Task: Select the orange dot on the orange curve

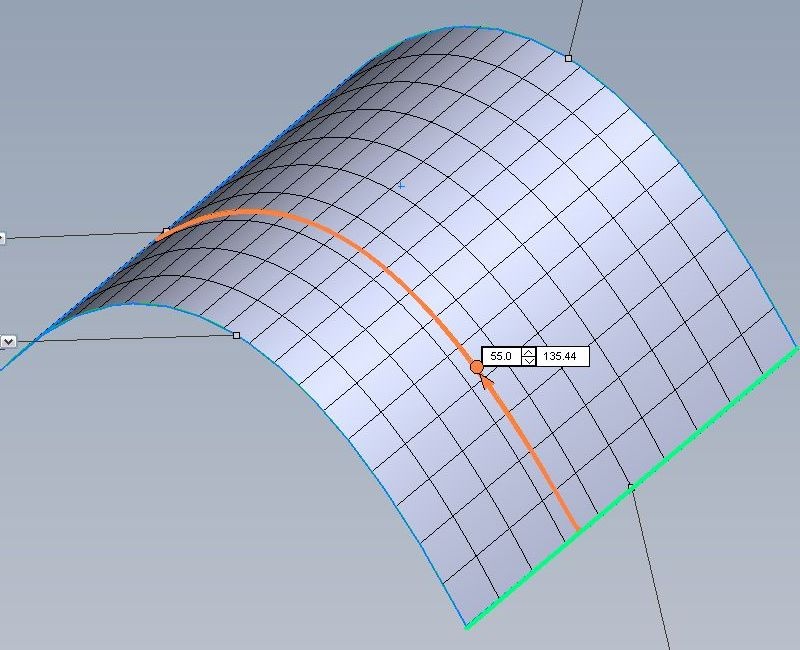Action: [477, 367]
